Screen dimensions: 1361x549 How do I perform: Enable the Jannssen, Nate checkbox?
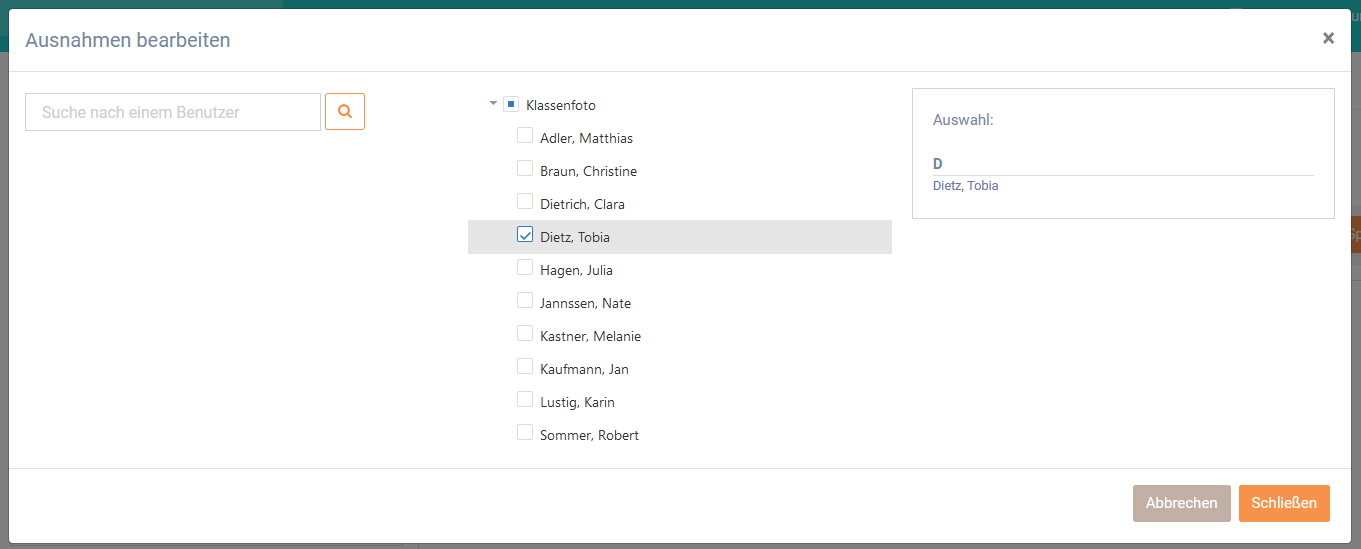[524, 300]
